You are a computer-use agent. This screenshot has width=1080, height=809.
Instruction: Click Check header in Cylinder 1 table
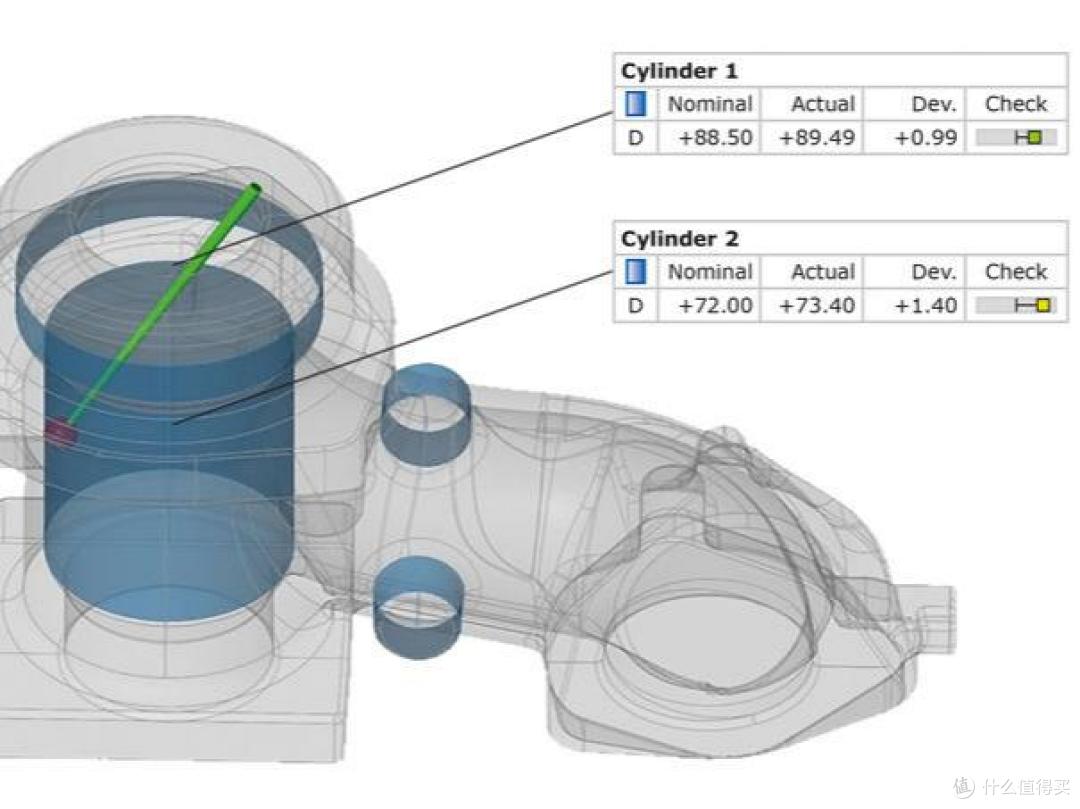click(x=1016, y=104)
